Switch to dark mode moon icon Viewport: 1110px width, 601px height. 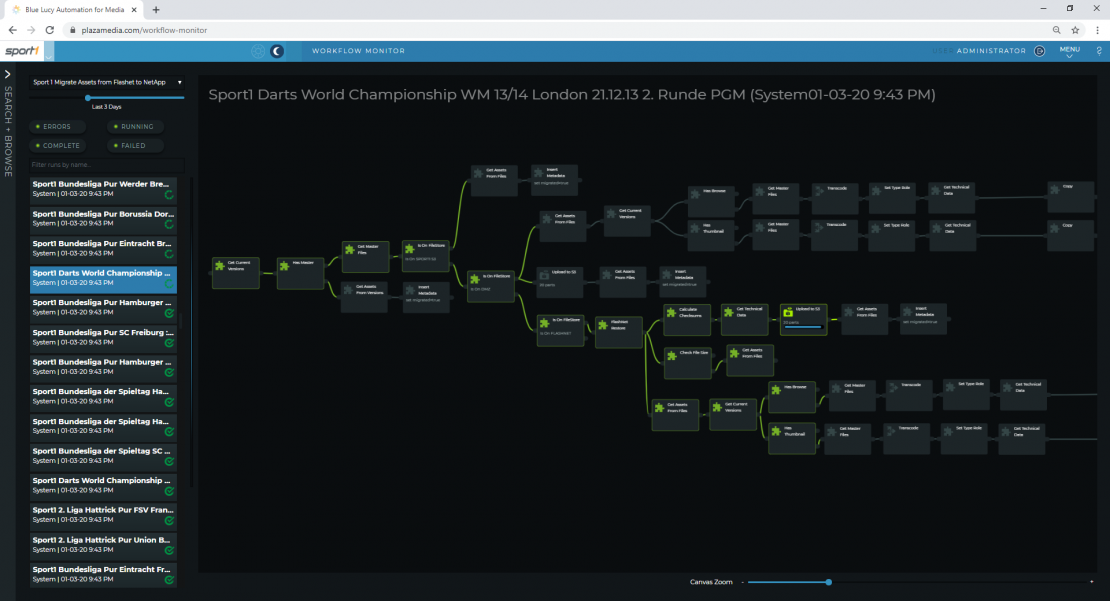tap(277, 51)
